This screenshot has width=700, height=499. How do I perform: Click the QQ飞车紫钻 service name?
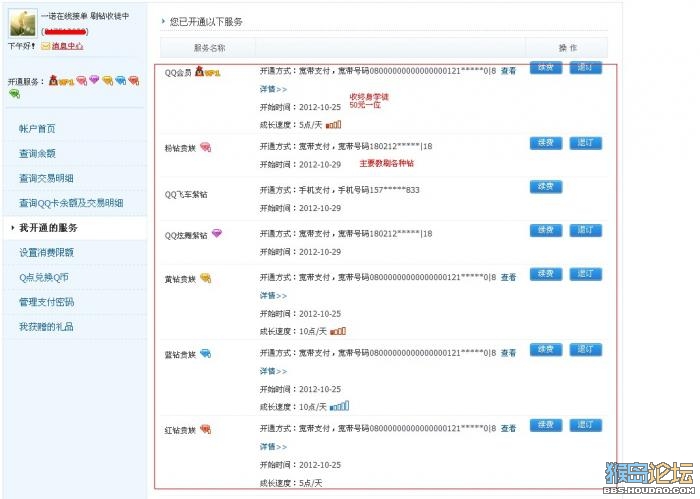click(186, 195)
